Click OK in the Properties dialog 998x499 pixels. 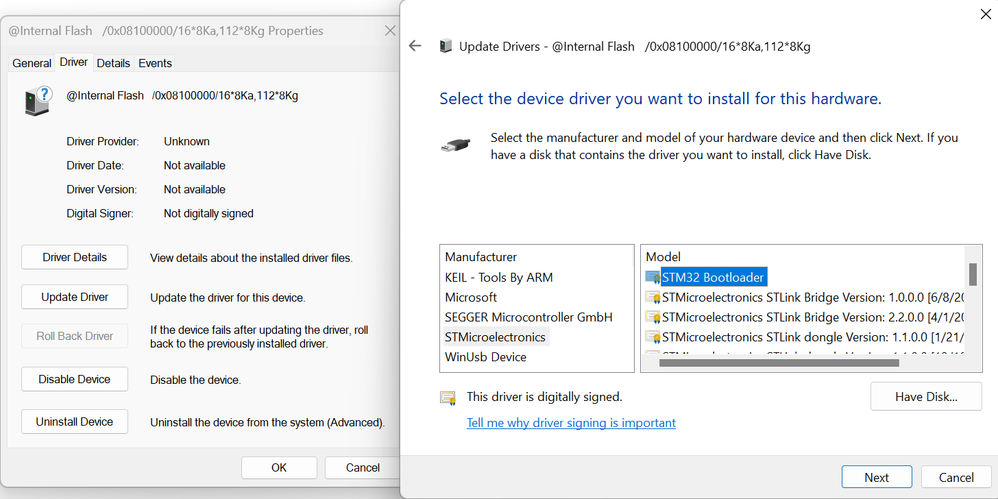pos(279,468)
